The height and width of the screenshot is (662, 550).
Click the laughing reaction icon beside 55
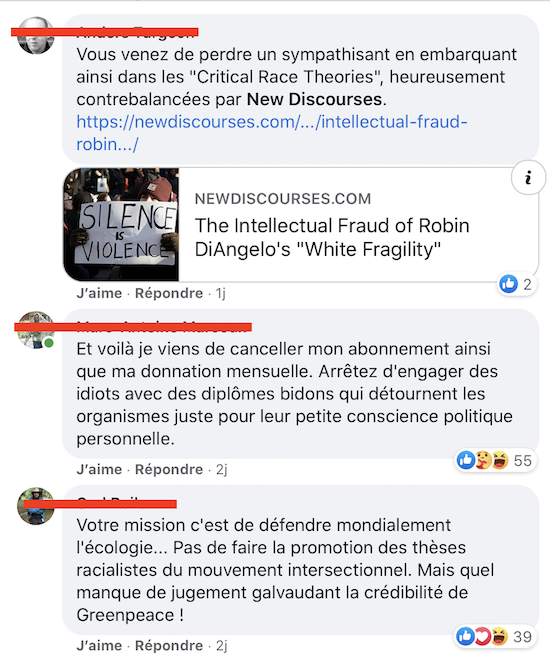pyautogui.click(x=500, y=460)
